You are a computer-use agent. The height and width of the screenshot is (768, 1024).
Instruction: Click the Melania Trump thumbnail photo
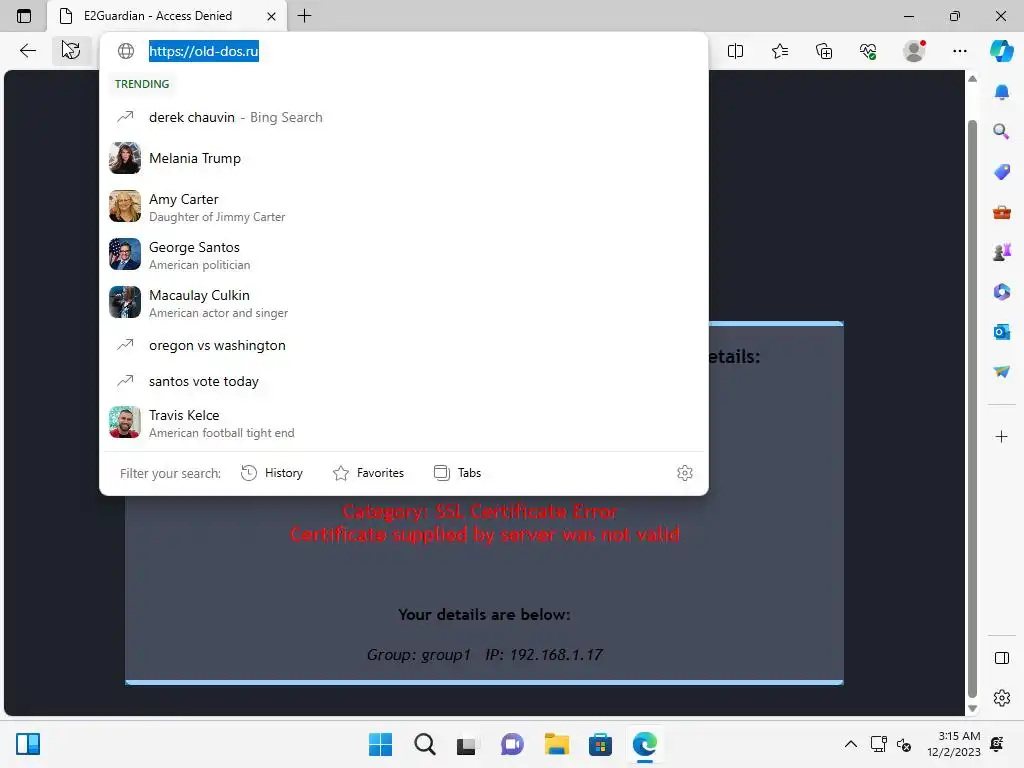click(125, 158)
